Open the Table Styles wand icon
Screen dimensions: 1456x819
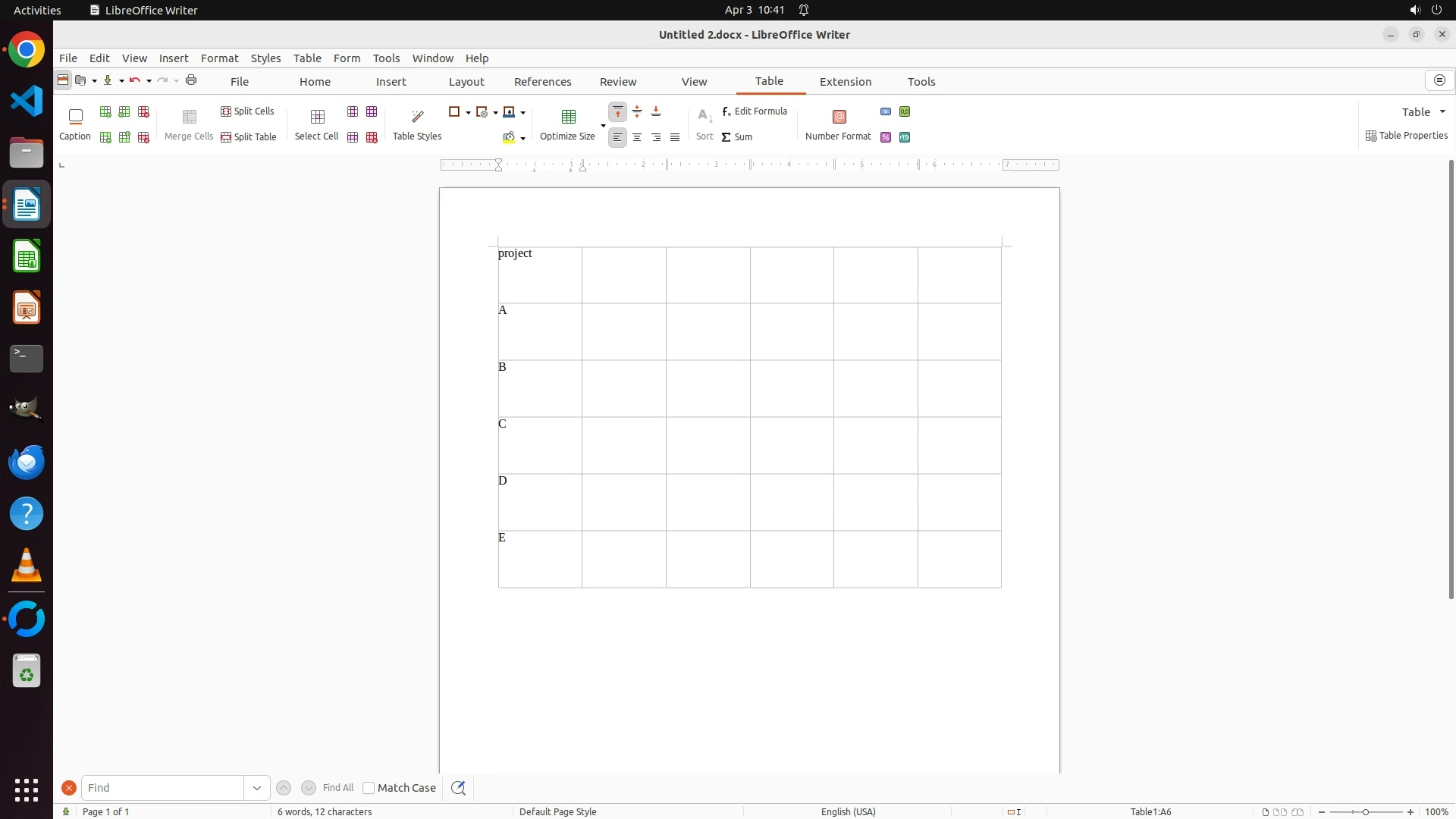pos(417,117)
